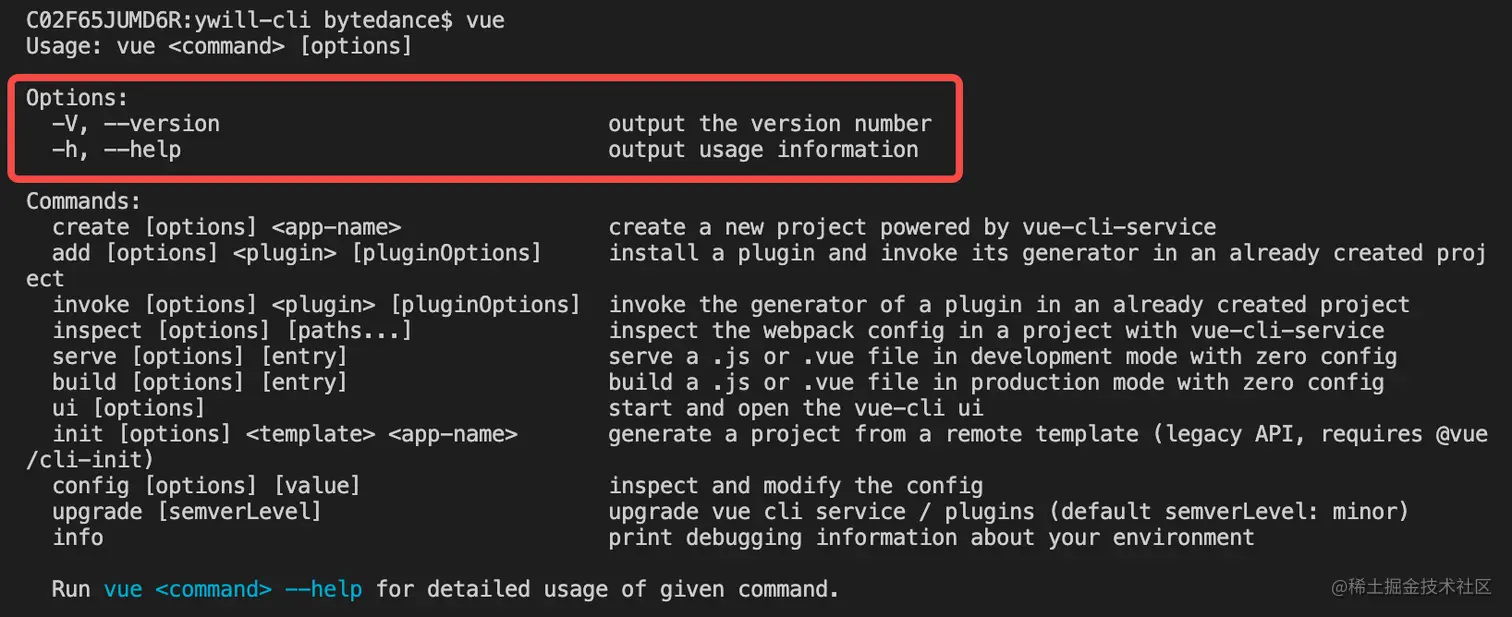Click the 'create [options] <app-name>' command line
1512x617 pixels.
click(x=227, y=228)
